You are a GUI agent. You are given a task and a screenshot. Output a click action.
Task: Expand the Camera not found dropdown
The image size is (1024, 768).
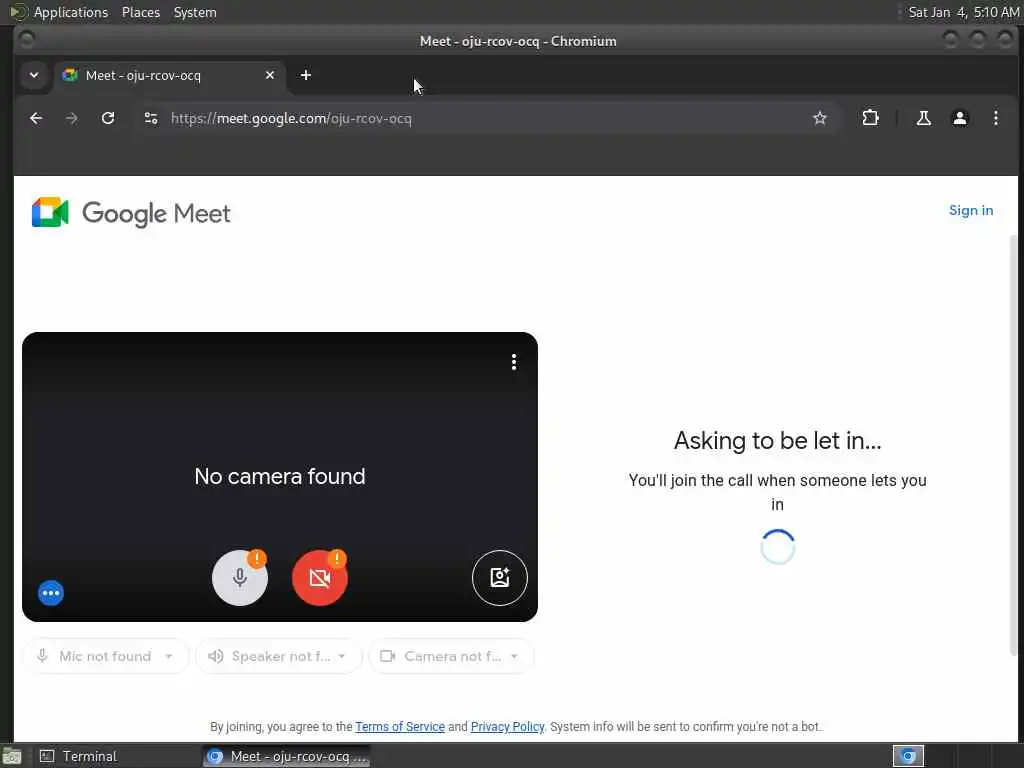pos(451,656)
